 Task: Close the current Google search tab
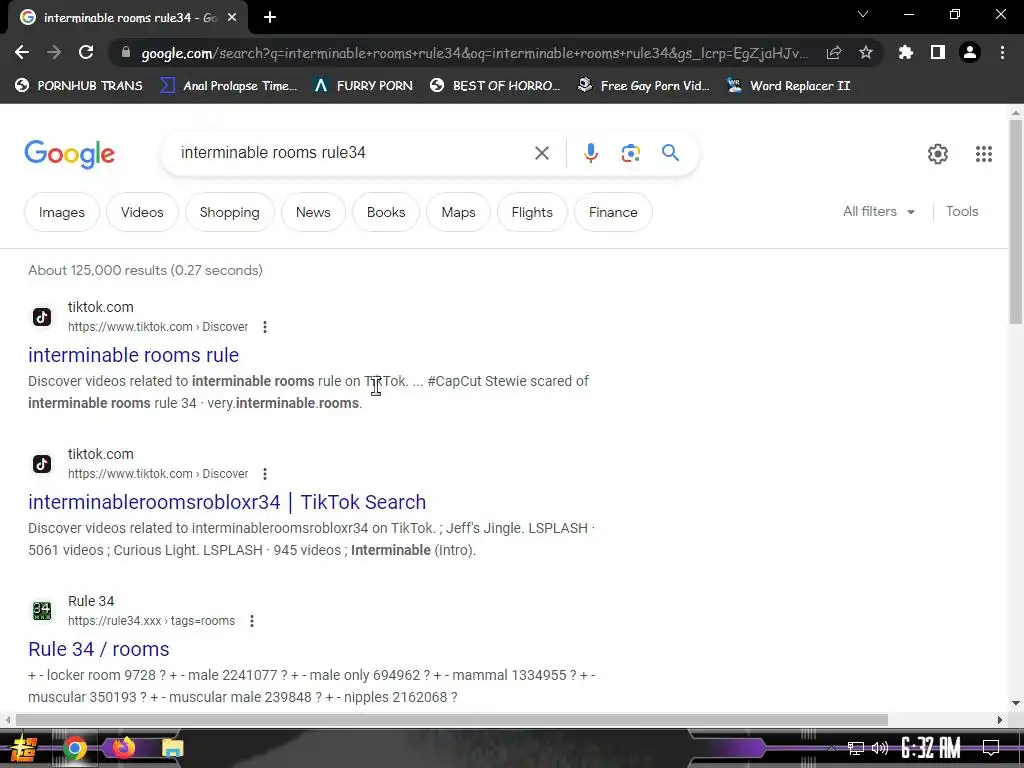click(x=232, y=18)
